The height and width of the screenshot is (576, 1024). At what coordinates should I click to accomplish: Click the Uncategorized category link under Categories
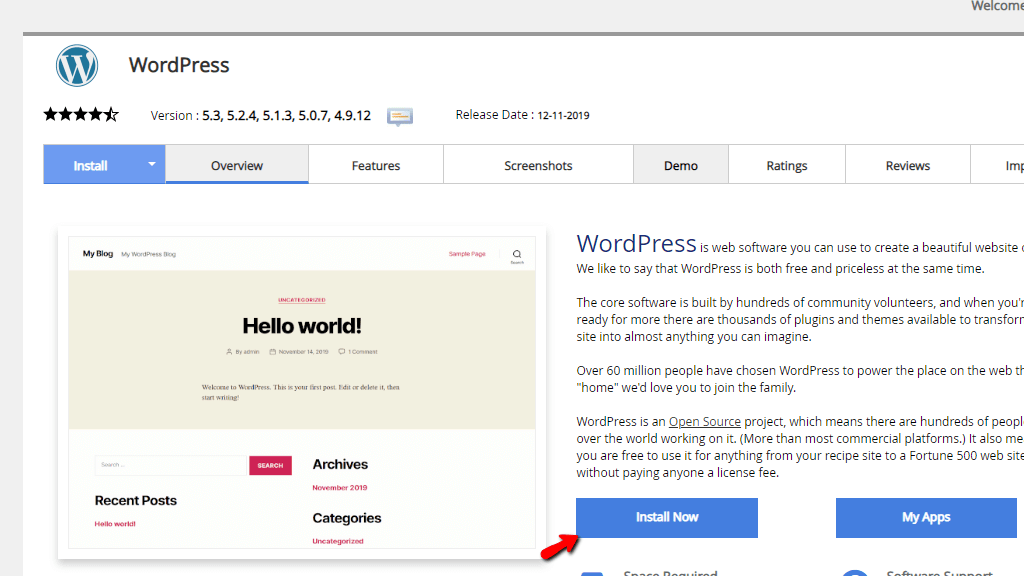(x=338, y=541)
